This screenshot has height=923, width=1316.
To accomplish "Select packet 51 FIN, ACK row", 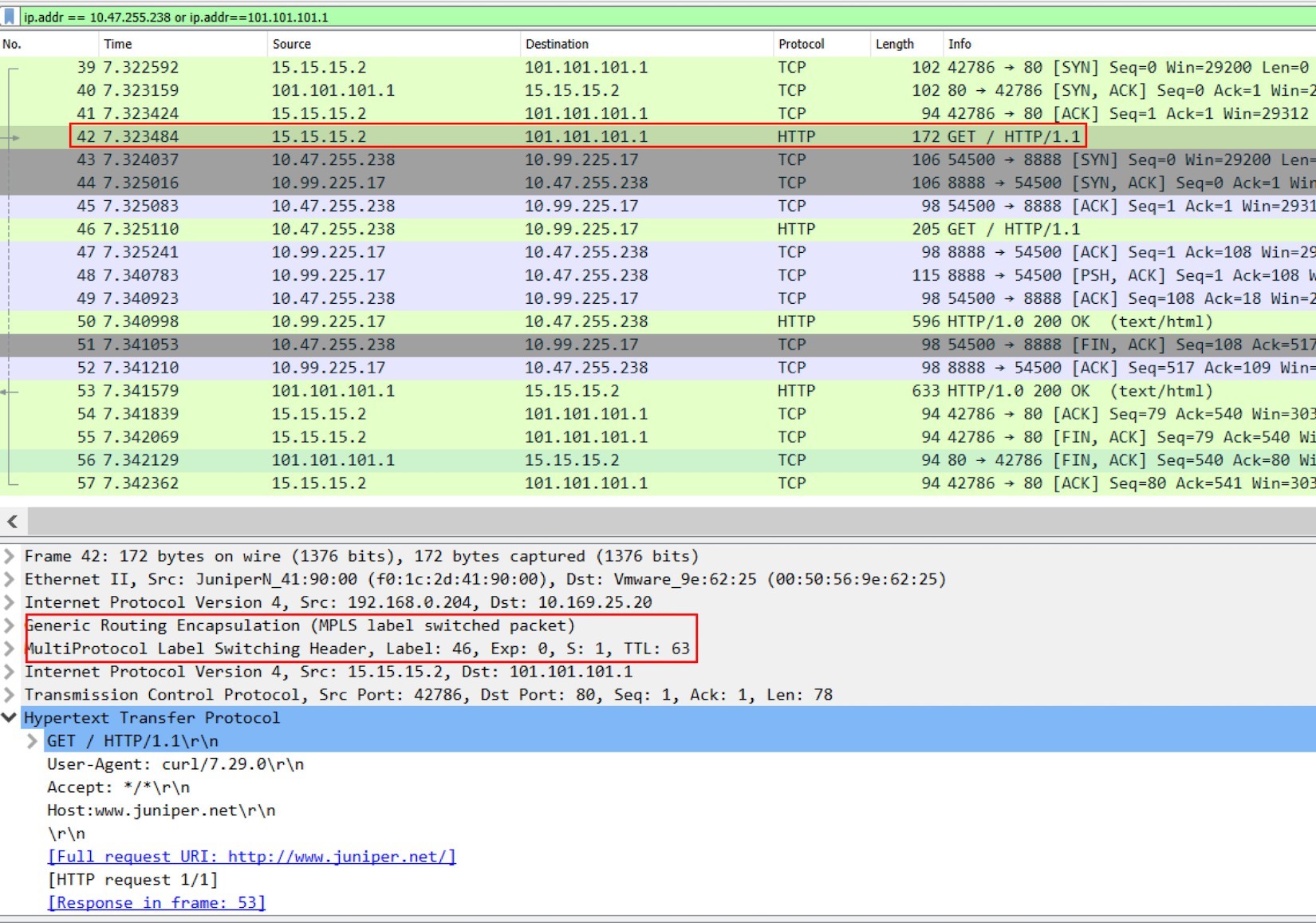I will [658, 345].
